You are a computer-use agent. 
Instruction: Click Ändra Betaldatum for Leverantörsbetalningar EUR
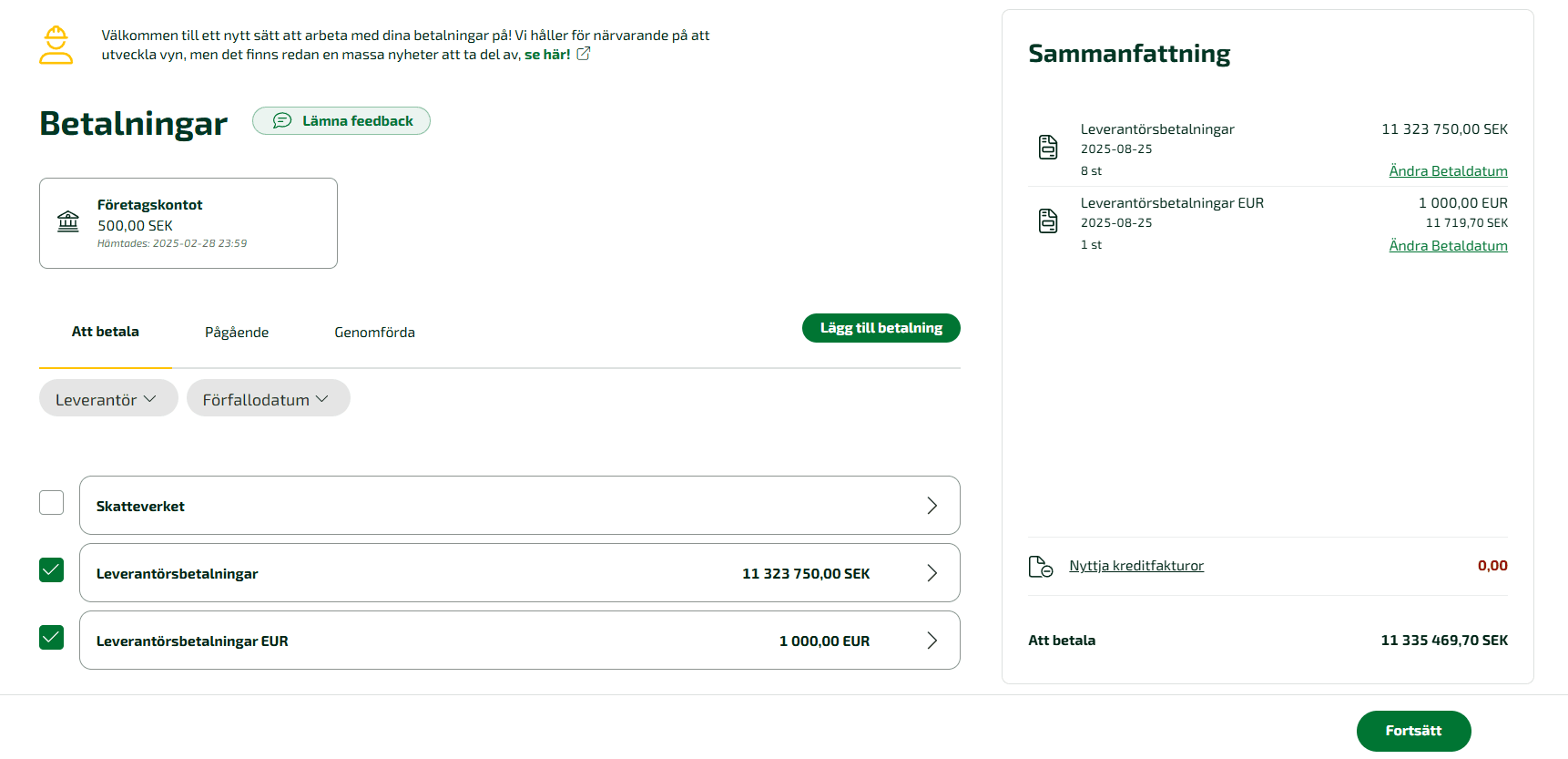[1448, 245]
